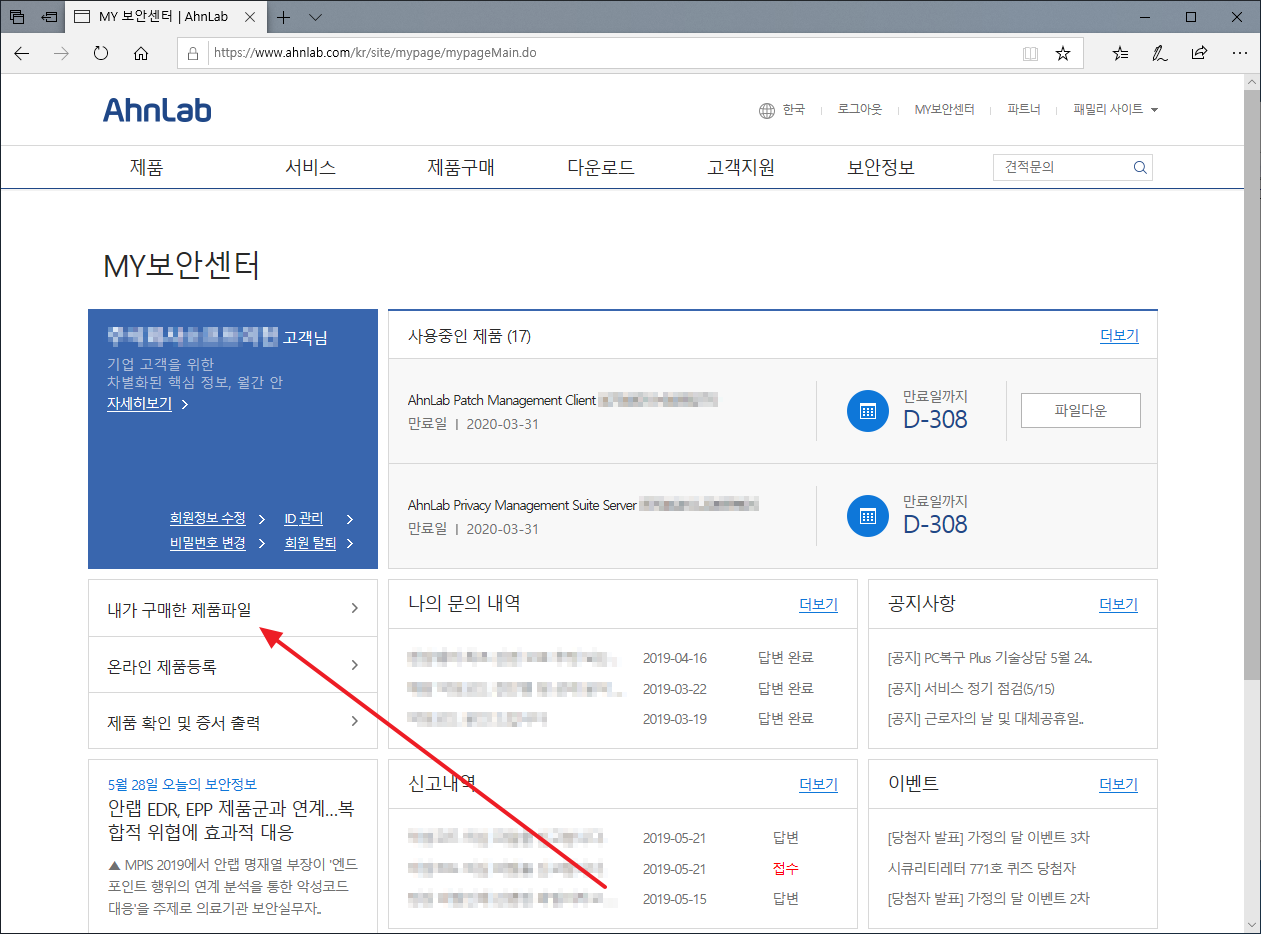Open the 서비스 정기 점검(5/15) notice
The width and height of the screenshot is (1261, 934).
point(971,689)
